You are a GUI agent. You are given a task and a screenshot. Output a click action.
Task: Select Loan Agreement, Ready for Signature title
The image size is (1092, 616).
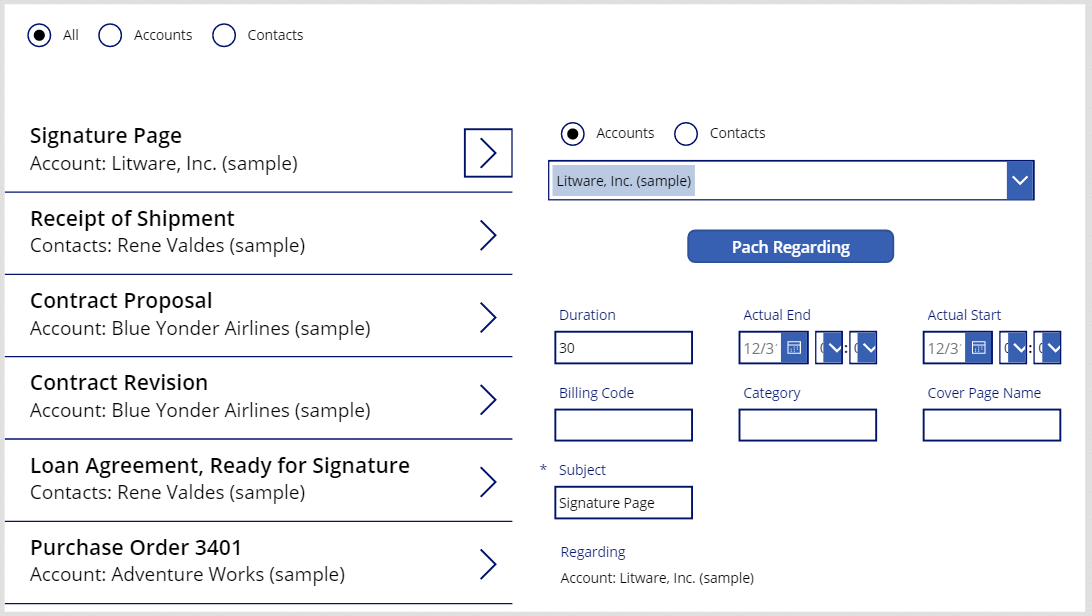click(x=220, y=466)
